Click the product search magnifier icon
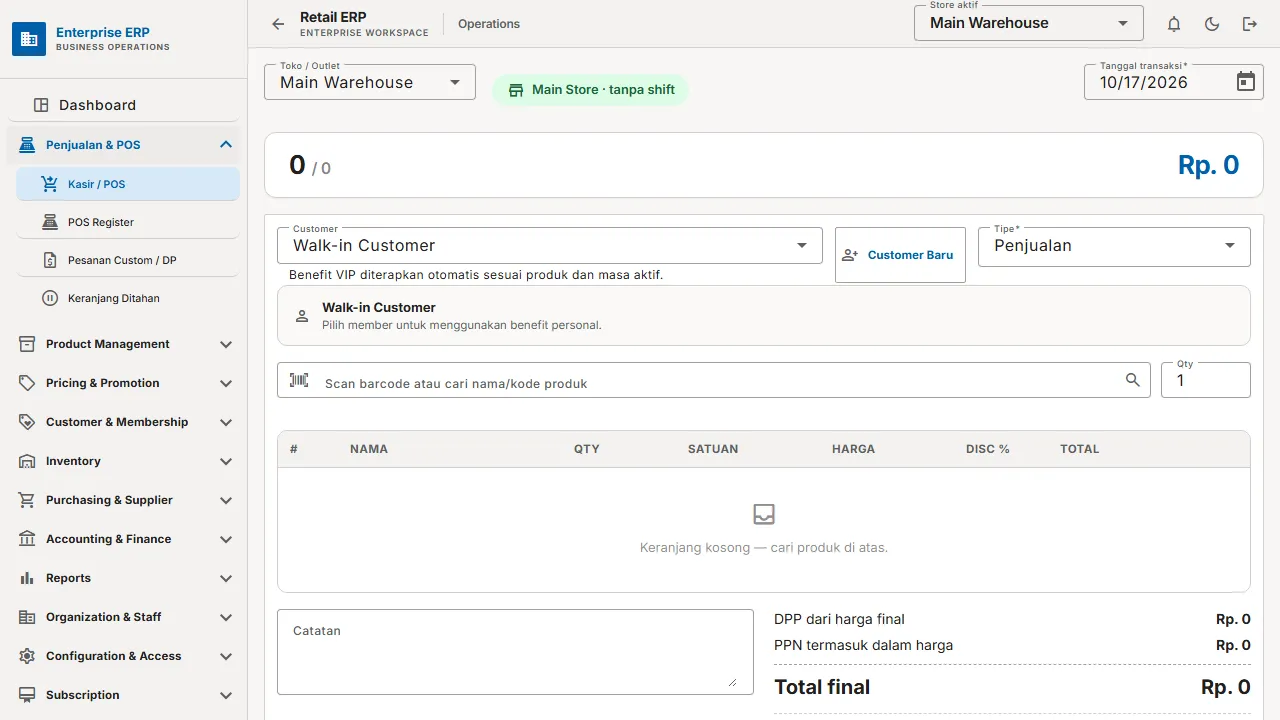The image size is (1280, 720). pyautogui.click(x=1133, y=380)
